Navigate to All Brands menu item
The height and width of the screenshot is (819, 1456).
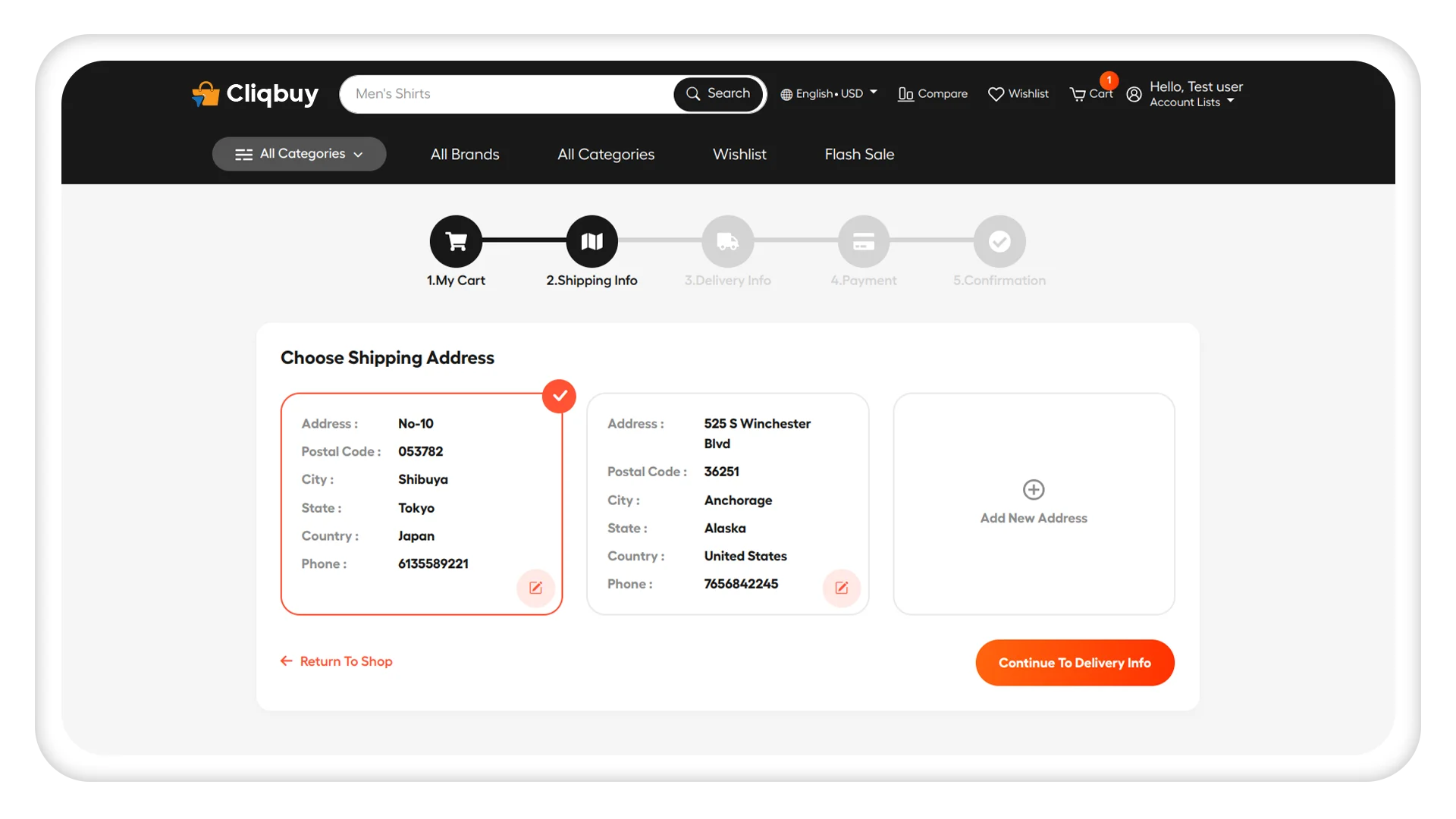464,154
